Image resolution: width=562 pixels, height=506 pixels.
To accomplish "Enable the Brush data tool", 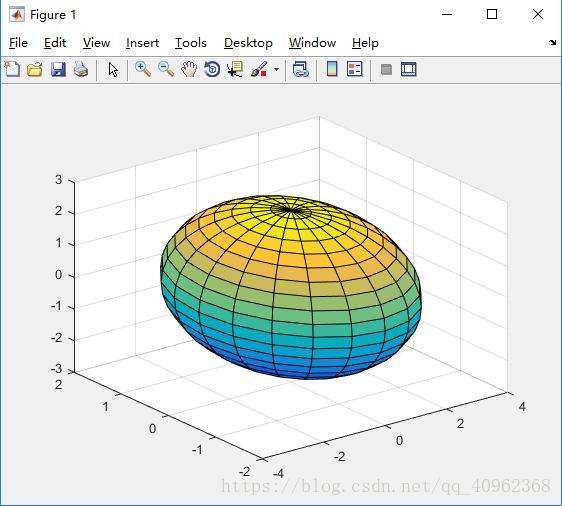I will (259, 69).
